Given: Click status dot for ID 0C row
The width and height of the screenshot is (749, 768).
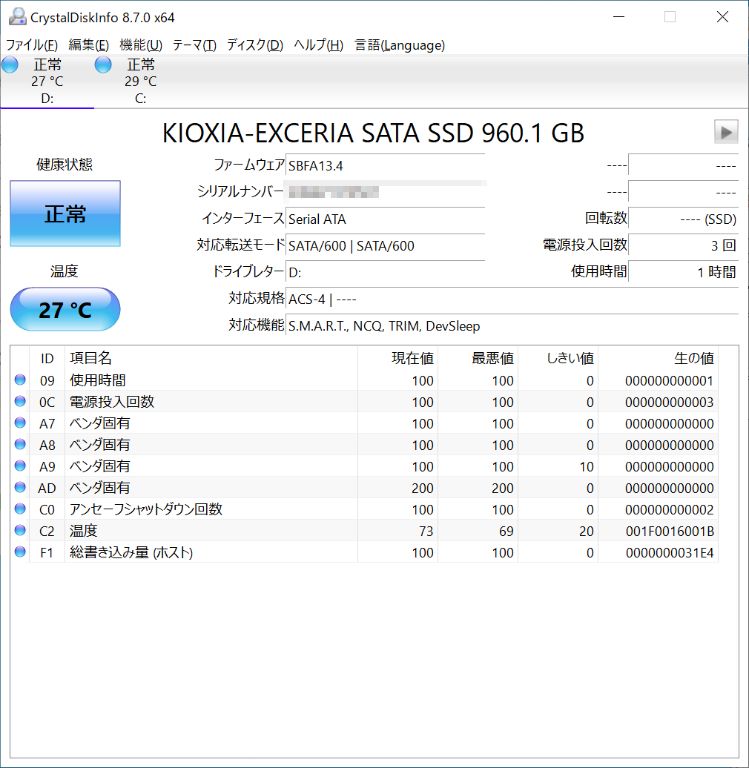Looking at the screenshot, I should [20, 401].
